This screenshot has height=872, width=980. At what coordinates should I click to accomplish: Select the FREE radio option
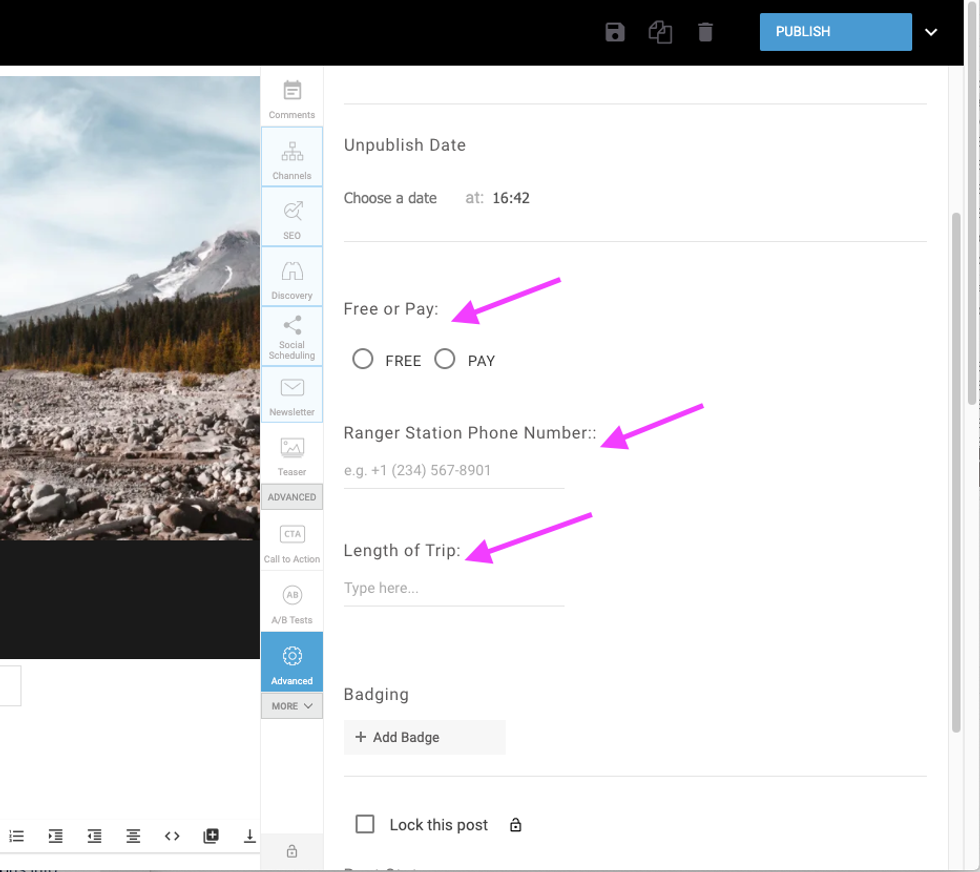[x=363, y=360]
